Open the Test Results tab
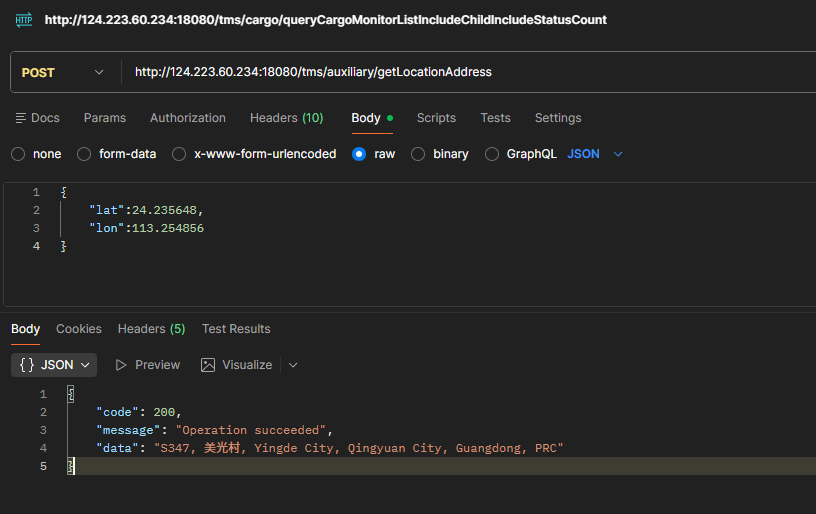This screenshot has width=816, height=514. [236, 329]
